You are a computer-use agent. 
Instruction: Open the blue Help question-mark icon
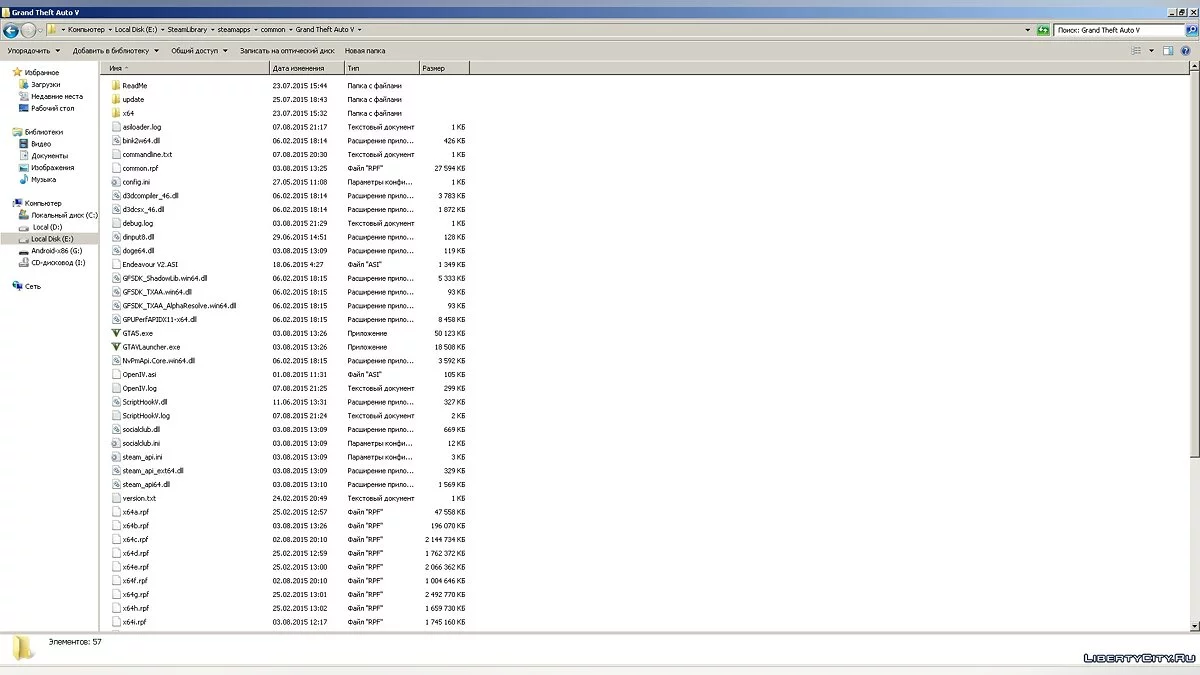(1186, 50)
